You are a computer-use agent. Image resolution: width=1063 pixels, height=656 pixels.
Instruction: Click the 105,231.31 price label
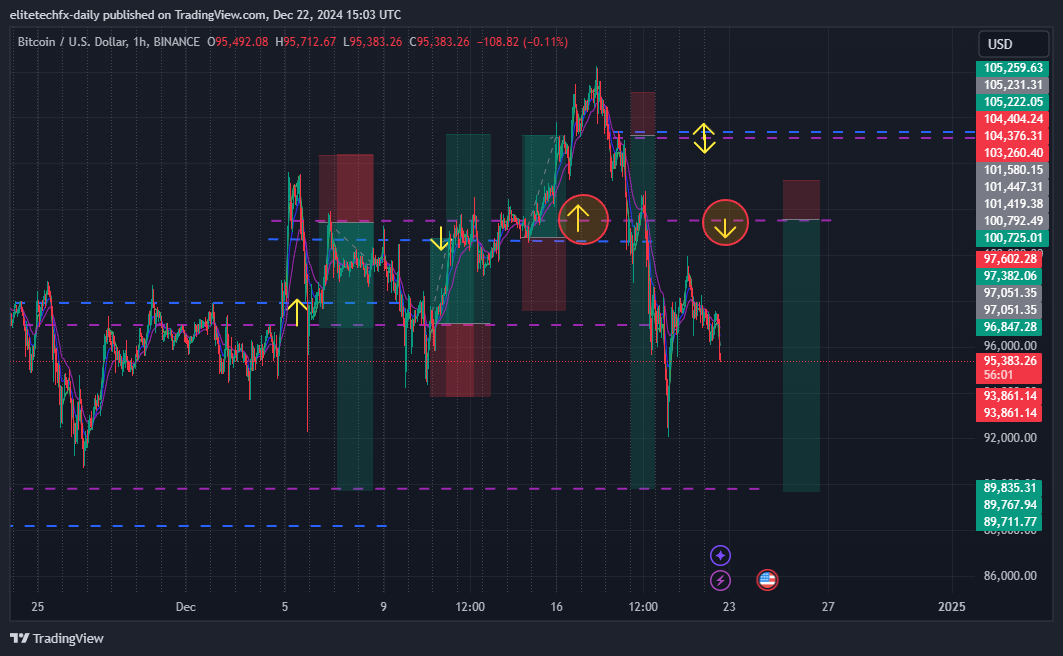click(x=1012, y=85)
